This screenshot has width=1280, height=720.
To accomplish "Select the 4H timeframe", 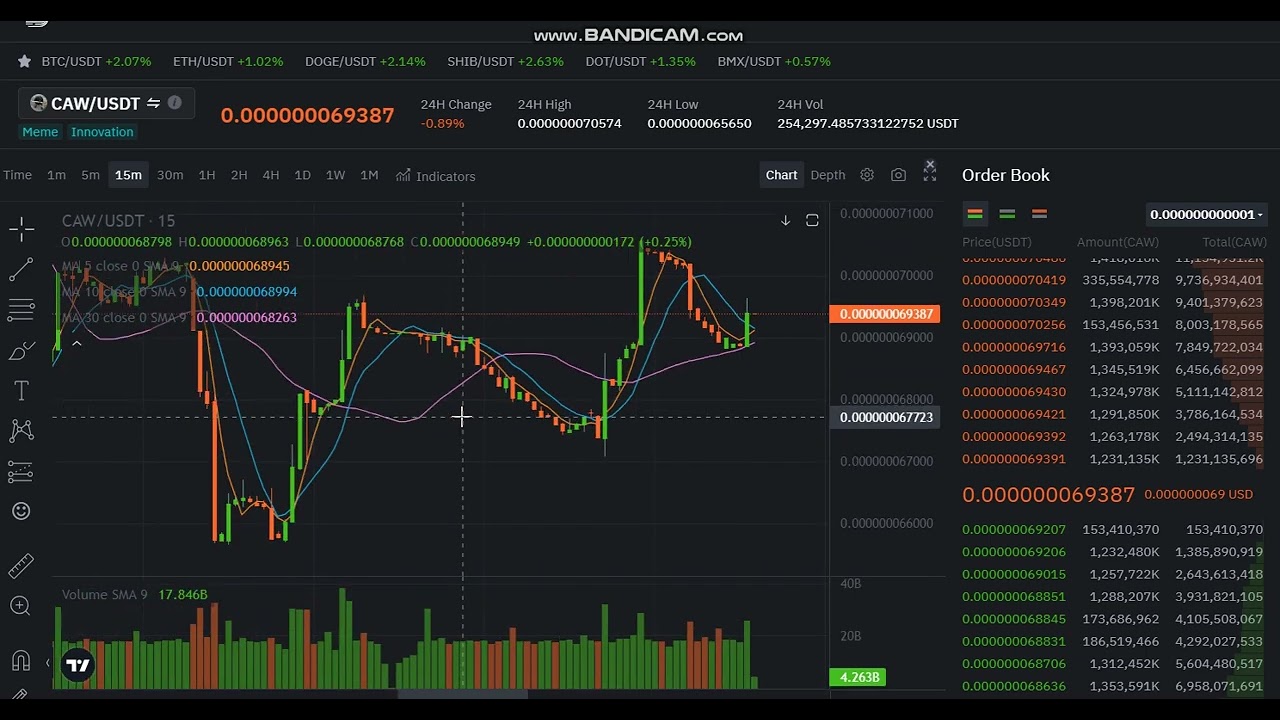I will coord(271,175).
